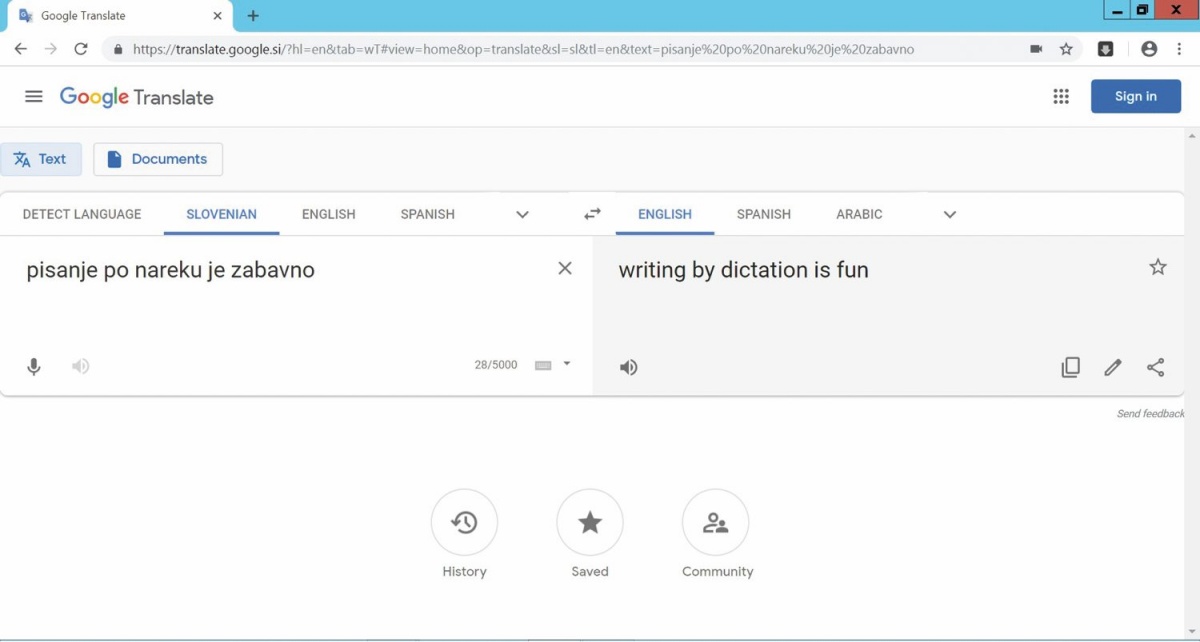Reload the page
1200x642 pixels.
(x=81, y=49)
